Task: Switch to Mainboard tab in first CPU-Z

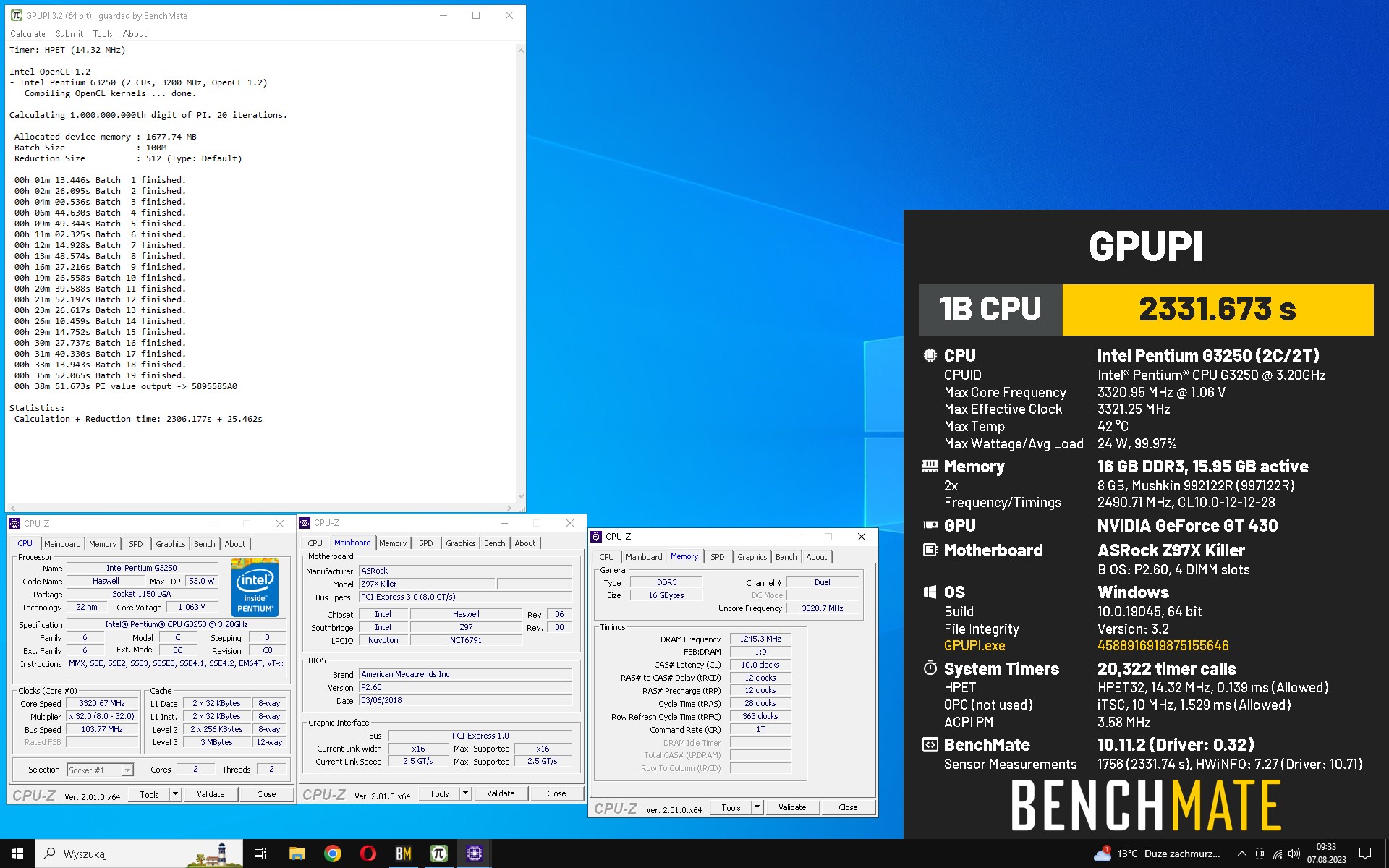Action: pos(62,544)
